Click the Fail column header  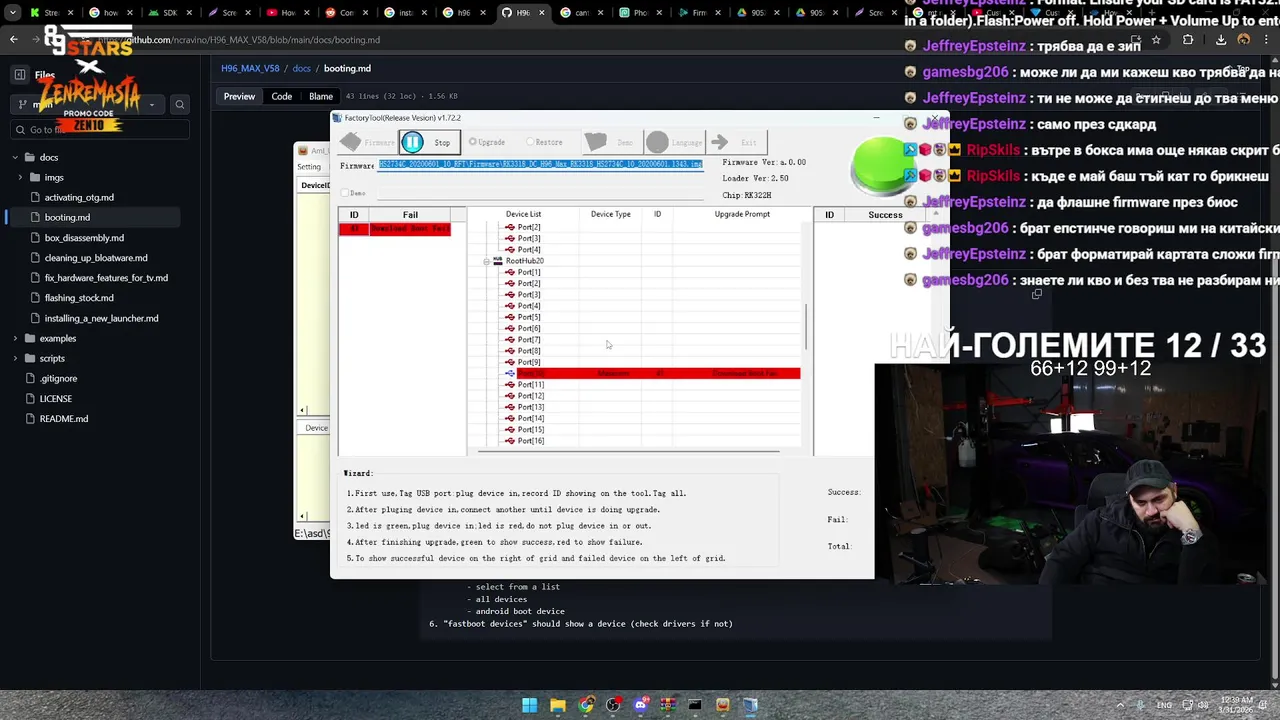tap(410, 215)
